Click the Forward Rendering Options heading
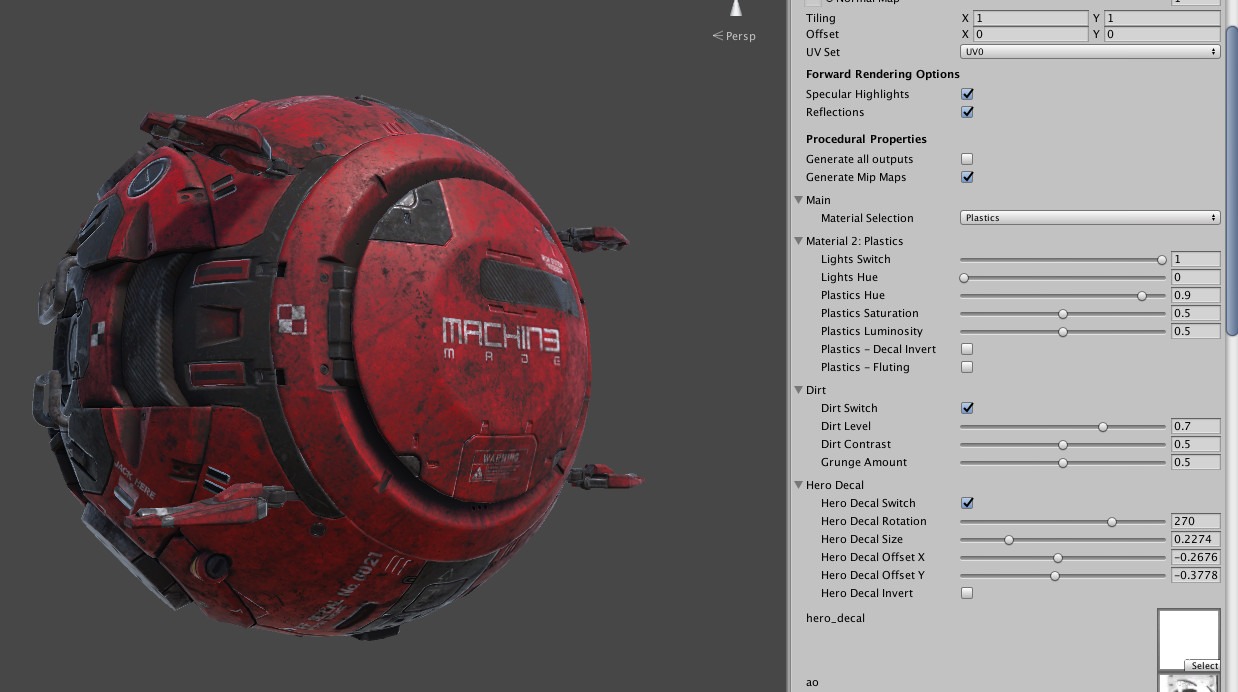1238x692 pixels. [883, 74]
